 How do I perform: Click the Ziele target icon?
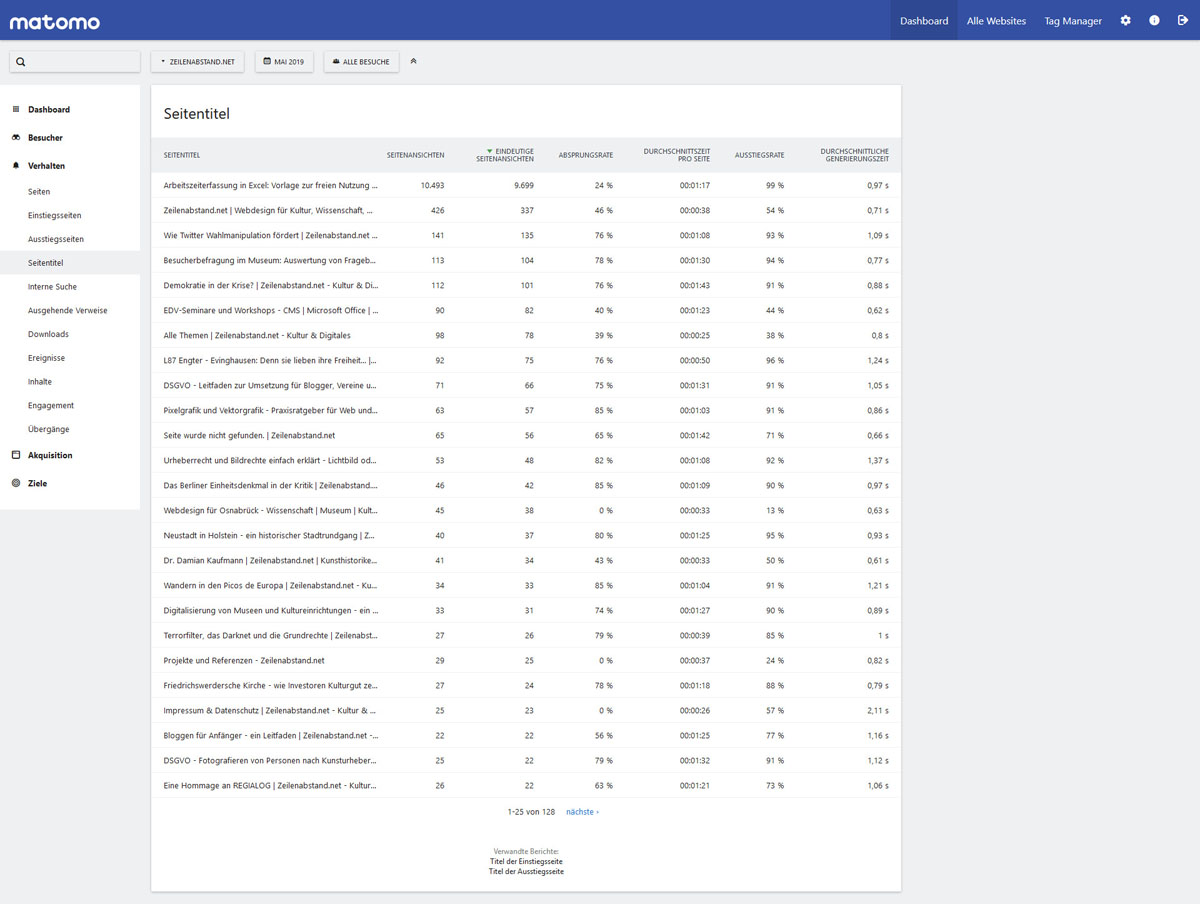(16, 483)
